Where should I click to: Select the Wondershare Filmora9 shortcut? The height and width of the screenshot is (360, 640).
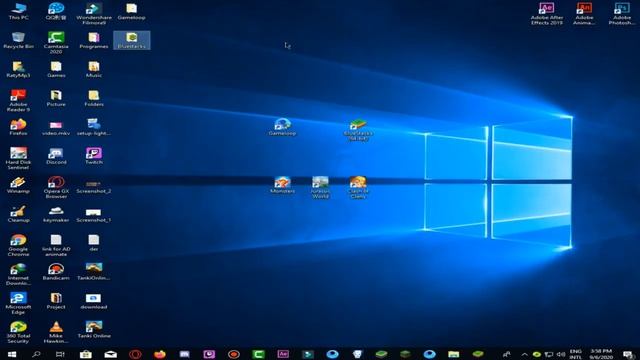94,14
